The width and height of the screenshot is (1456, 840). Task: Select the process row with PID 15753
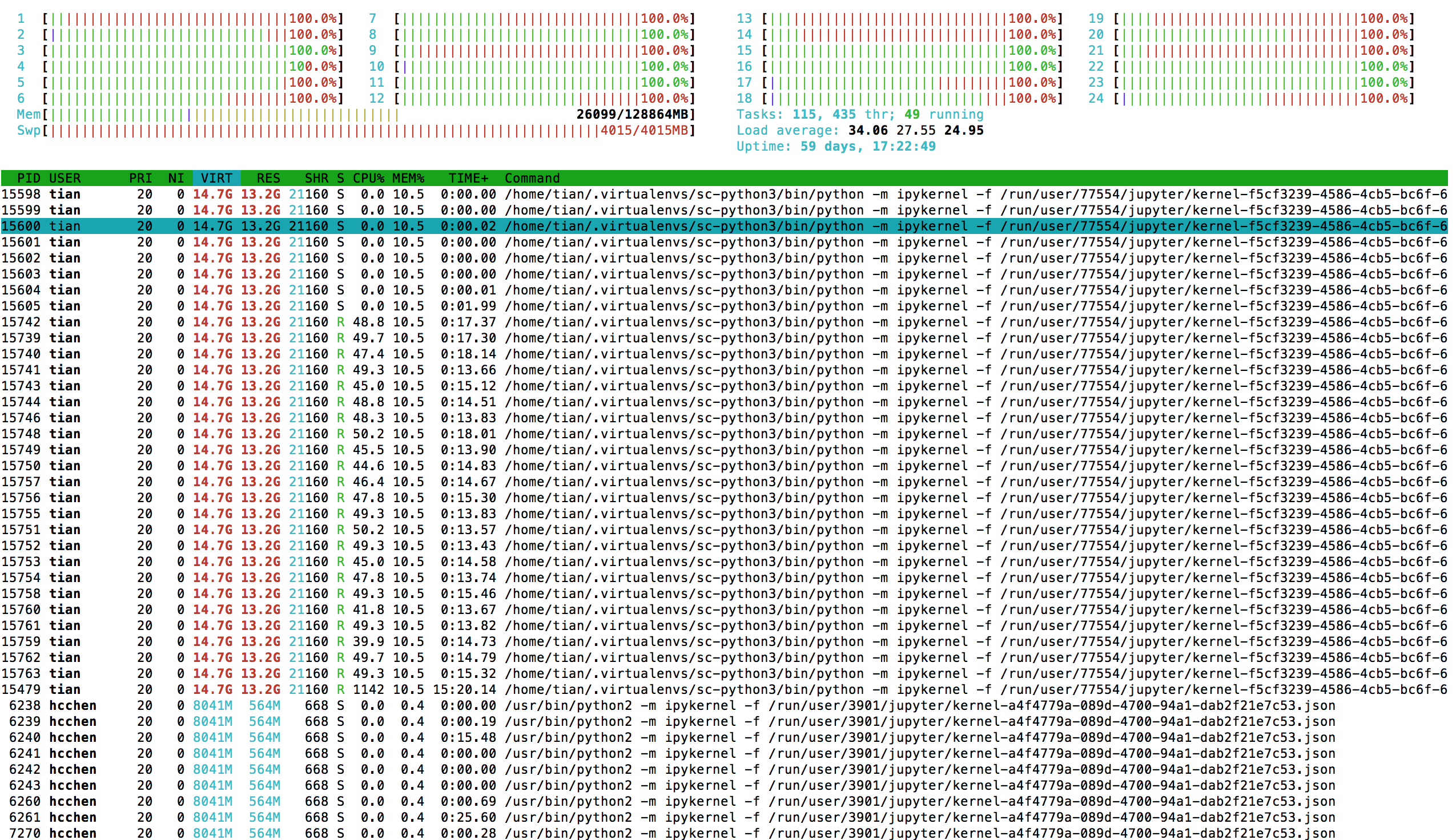tap(724, 562)
